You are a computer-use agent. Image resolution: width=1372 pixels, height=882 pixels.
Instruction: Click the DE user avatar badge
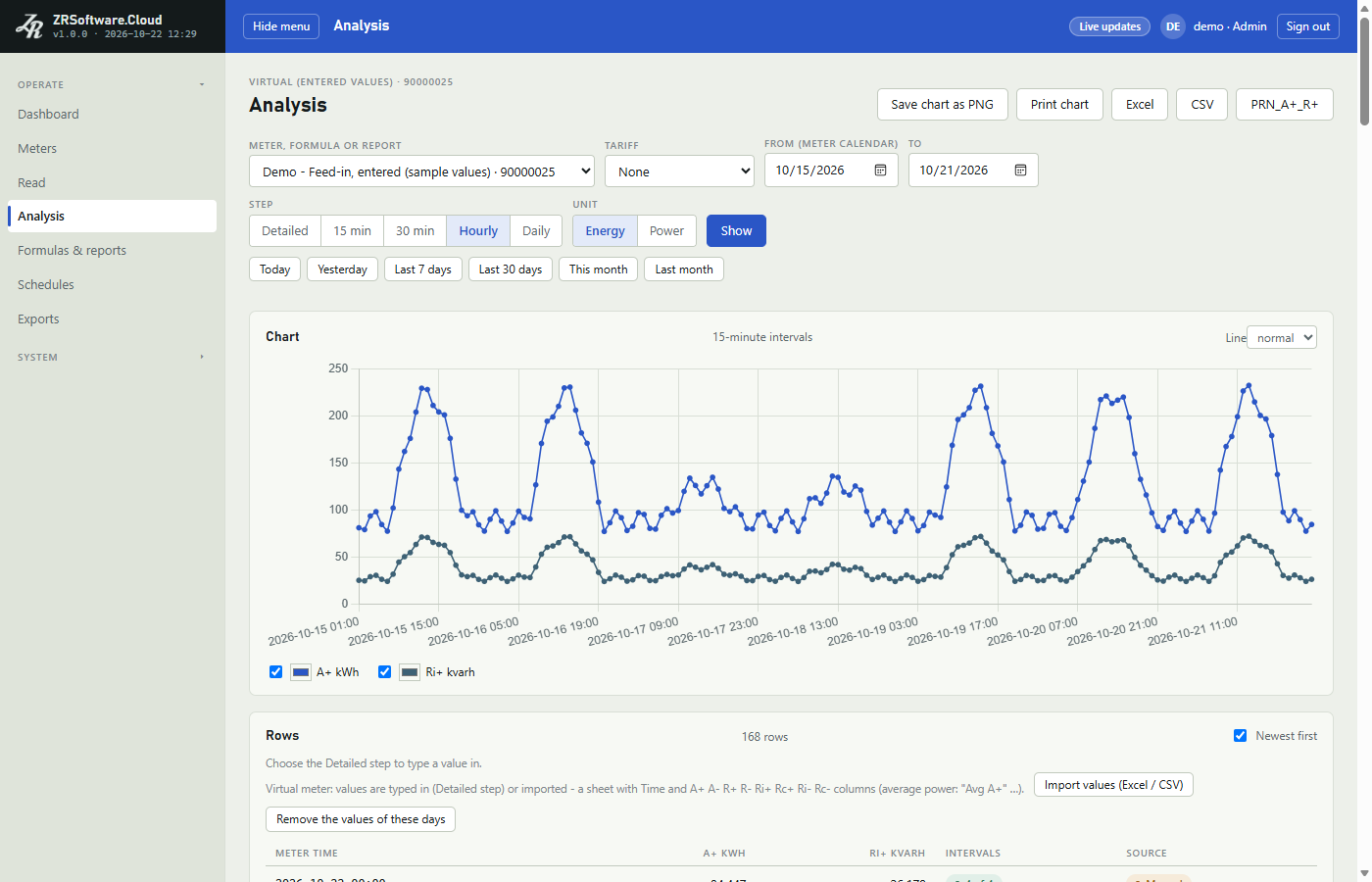1173,26
